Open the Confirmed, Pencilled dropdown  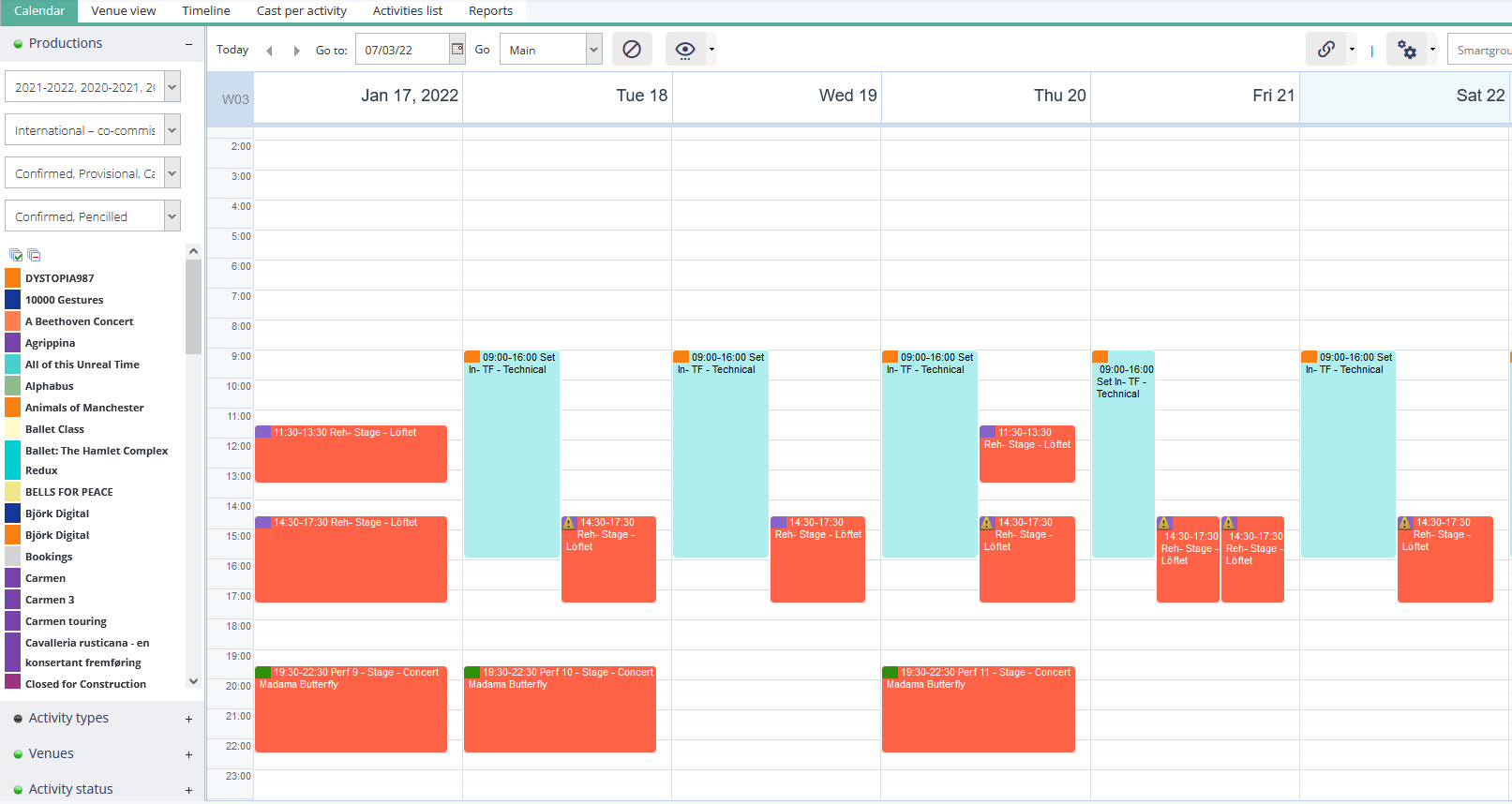[172, 216]
